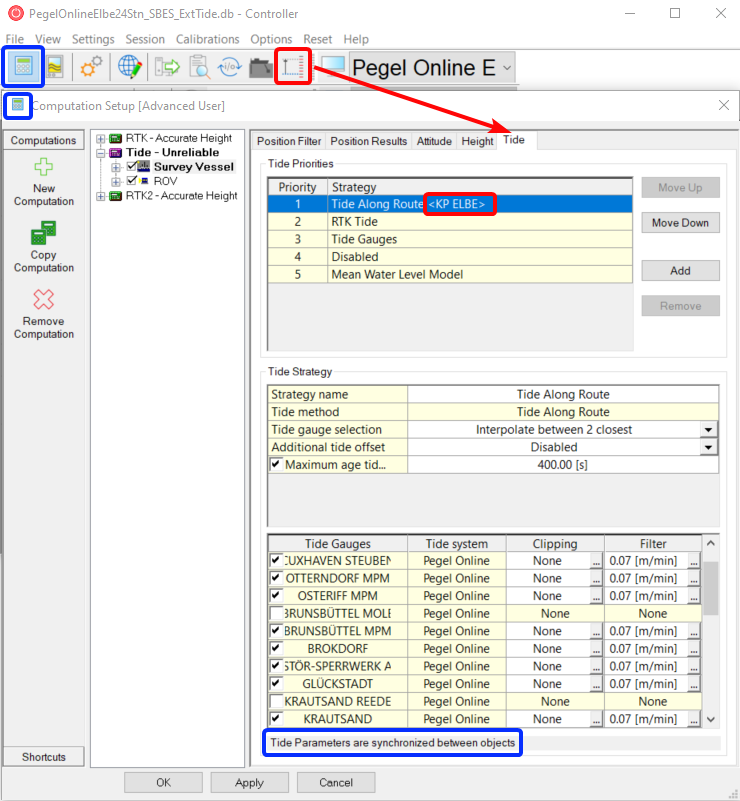Enable the BRUNSBÜTTEL MOLE tide gauge checkbox
740x801 pixels.
click(x=276, y=613)
